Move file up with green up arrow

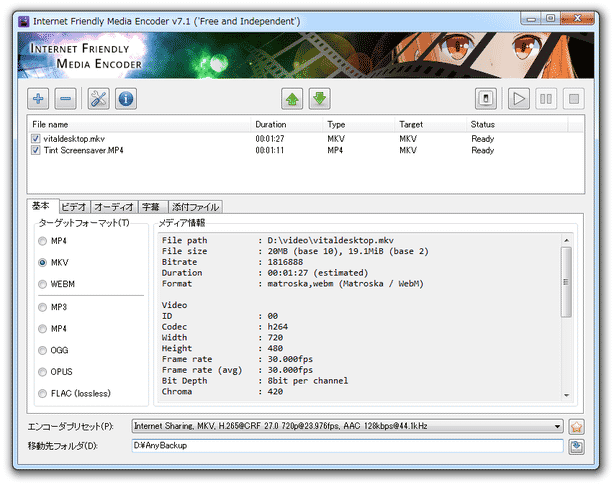coord(292,99)
